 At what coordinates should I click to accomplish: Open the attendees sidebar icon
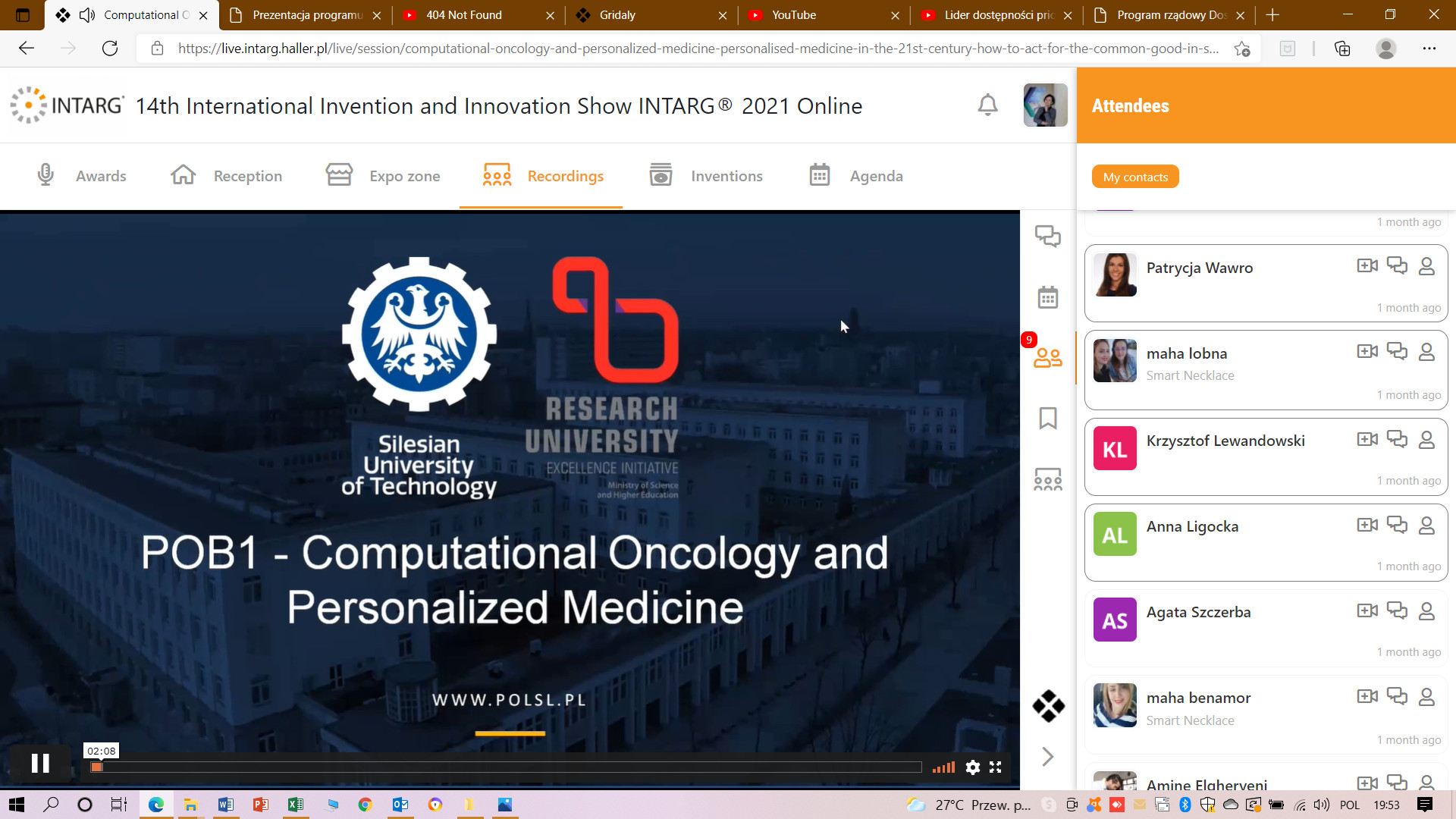coord(1048,358)
